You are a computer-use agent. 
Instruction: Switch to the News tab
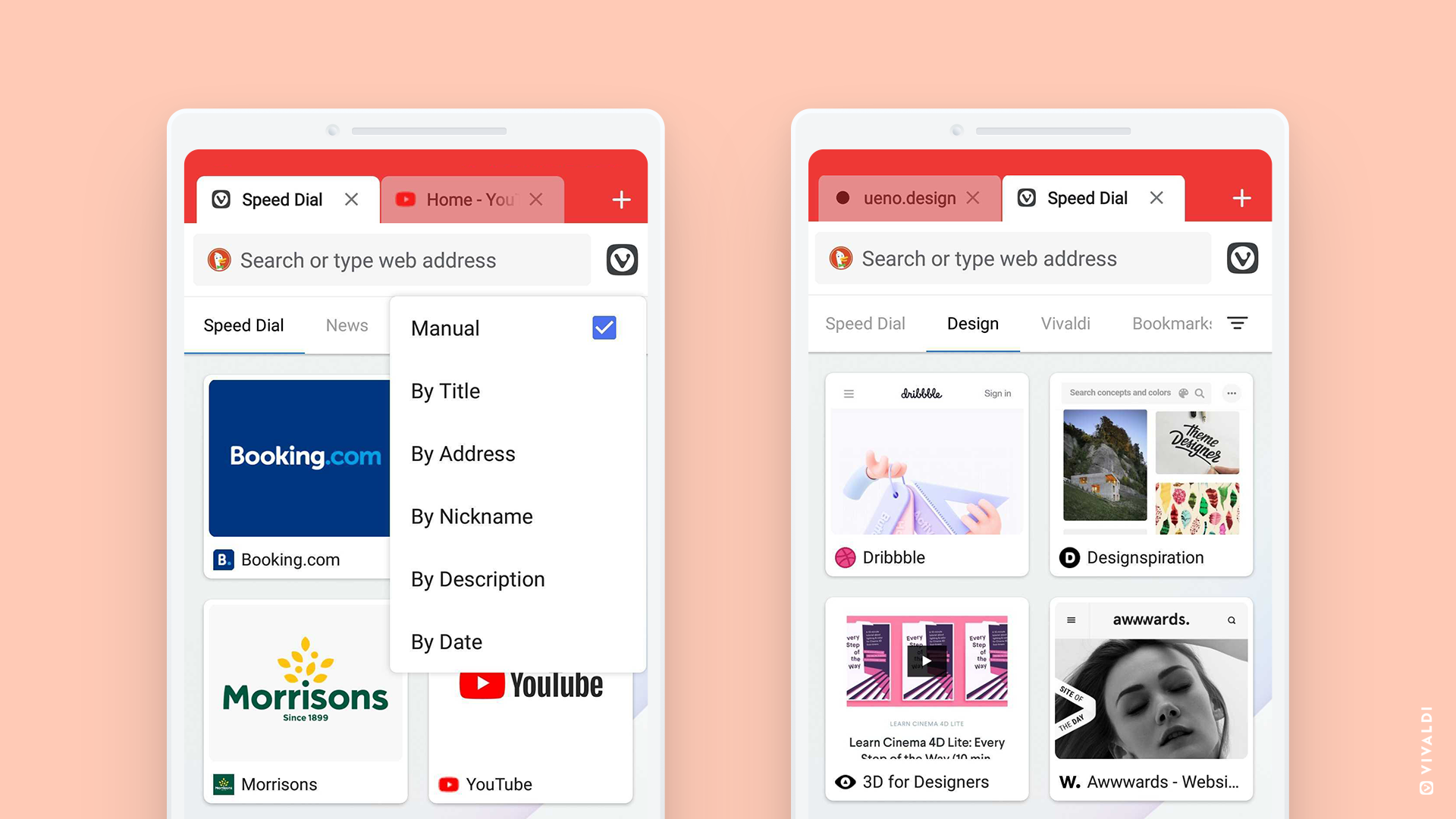(x=347, y=324)
